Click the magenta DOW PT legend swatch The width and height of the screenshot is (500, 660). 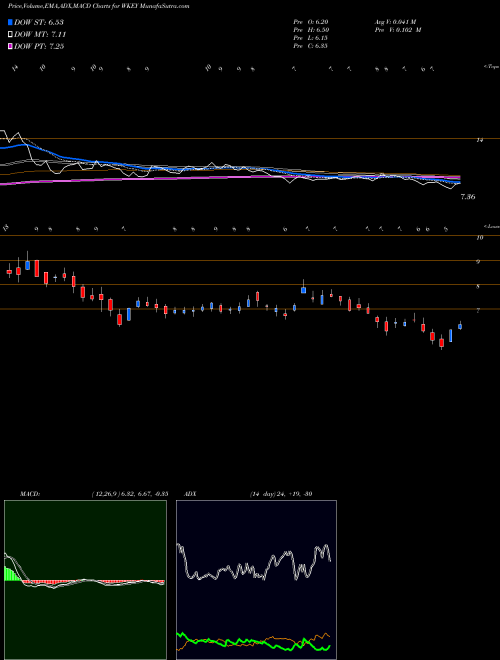click(x=11, y=46)
